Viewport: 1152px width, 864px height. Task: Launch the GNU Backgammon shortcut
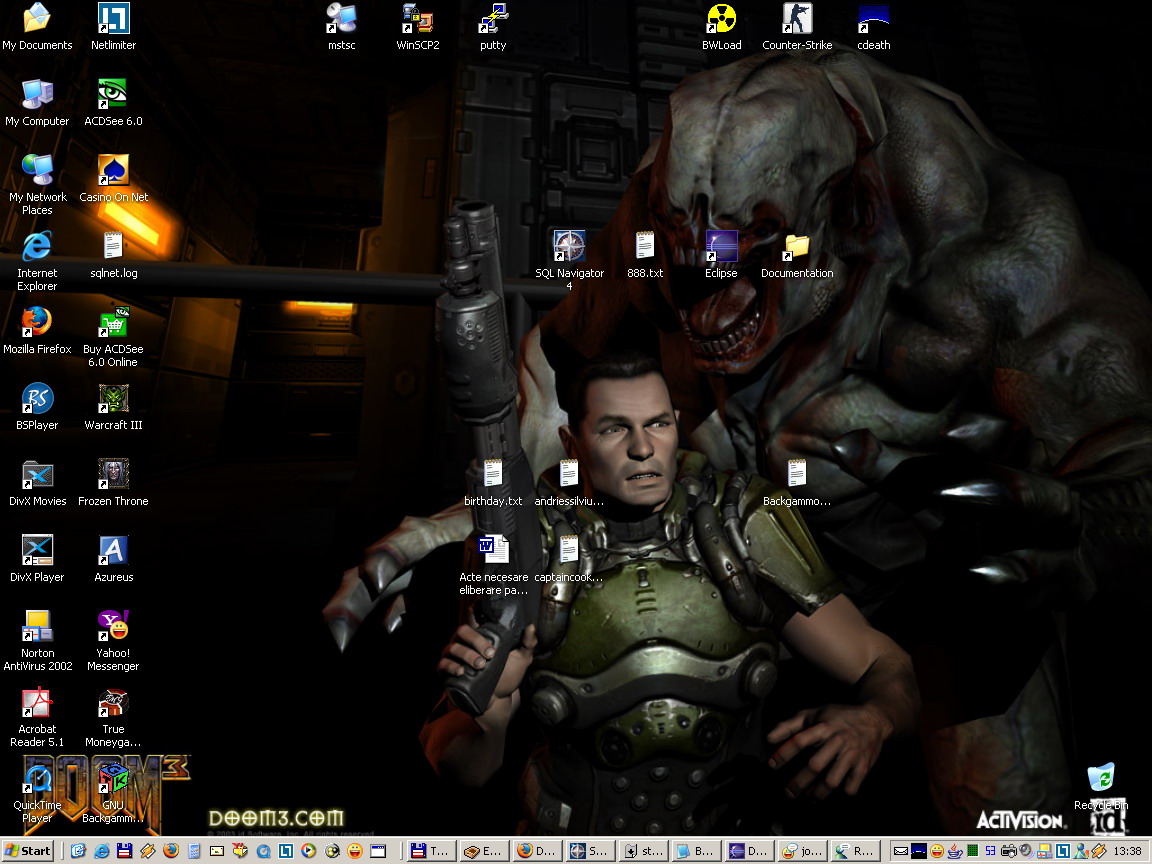[113, 793]
